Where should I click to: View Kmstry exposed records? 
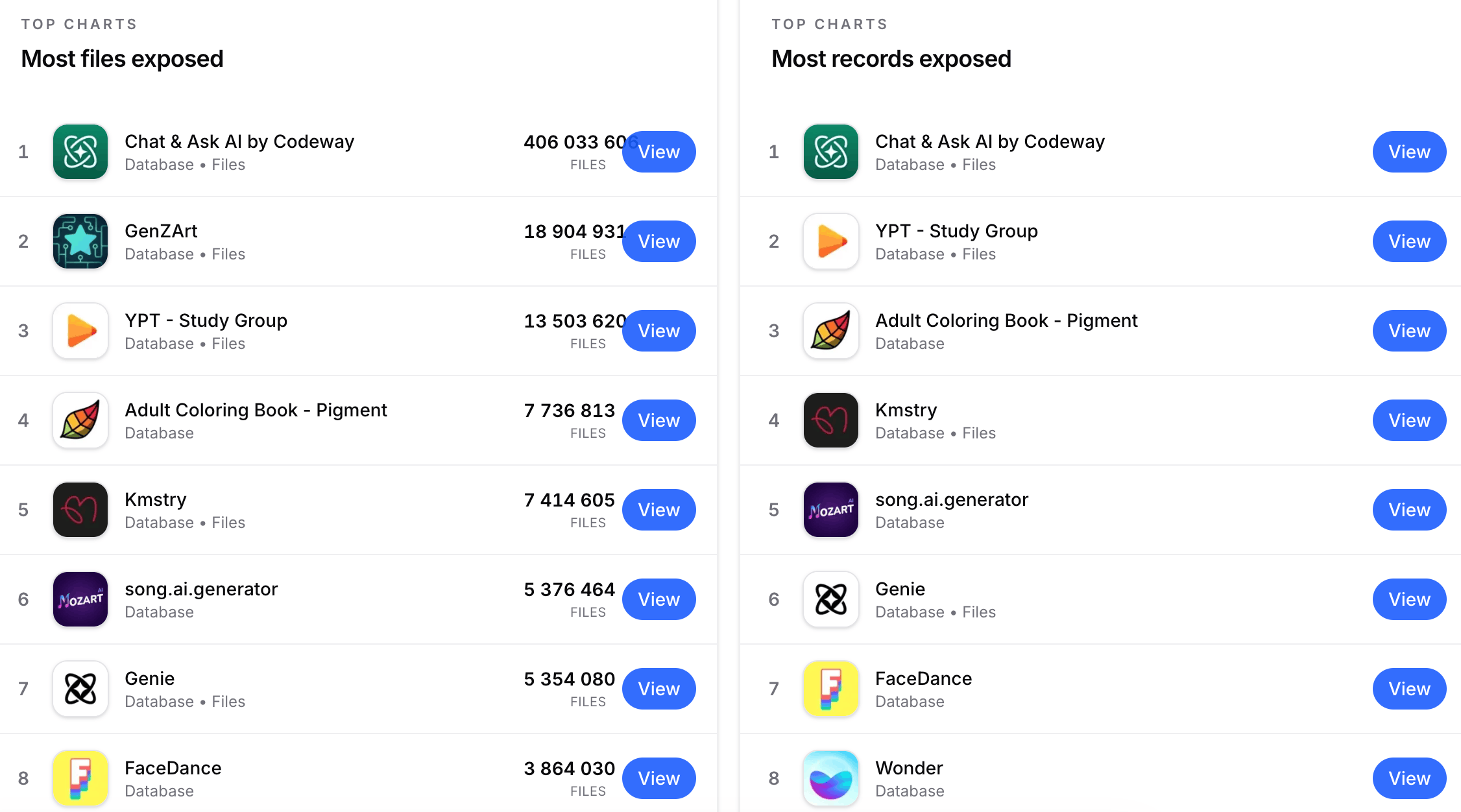click(1409, 420)
